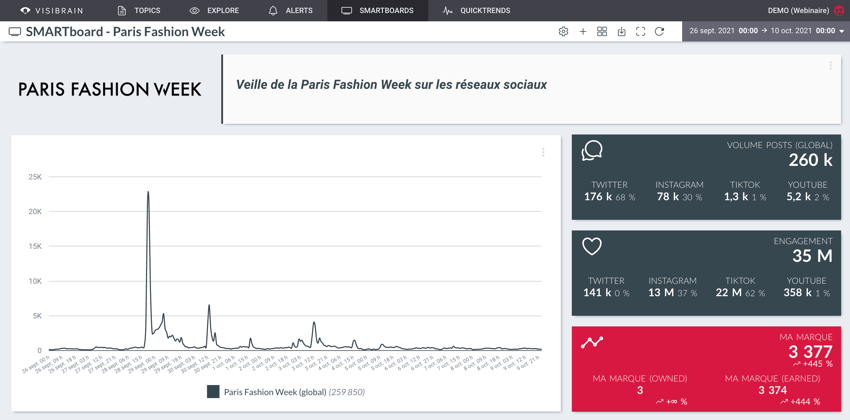
Task: Click the Alerts bell icon
Action: point(273,10)
